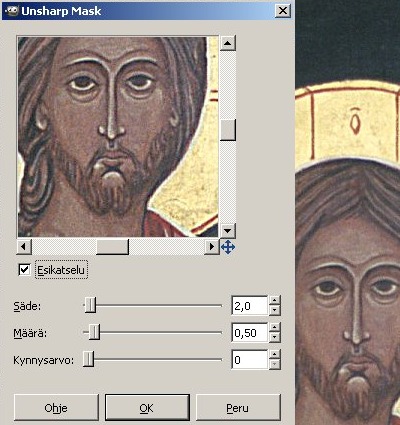Increase Määrä with the up spinner arrow
This screenshot has height=425, width=400.
pyautogui.click(x=274, y=327)
